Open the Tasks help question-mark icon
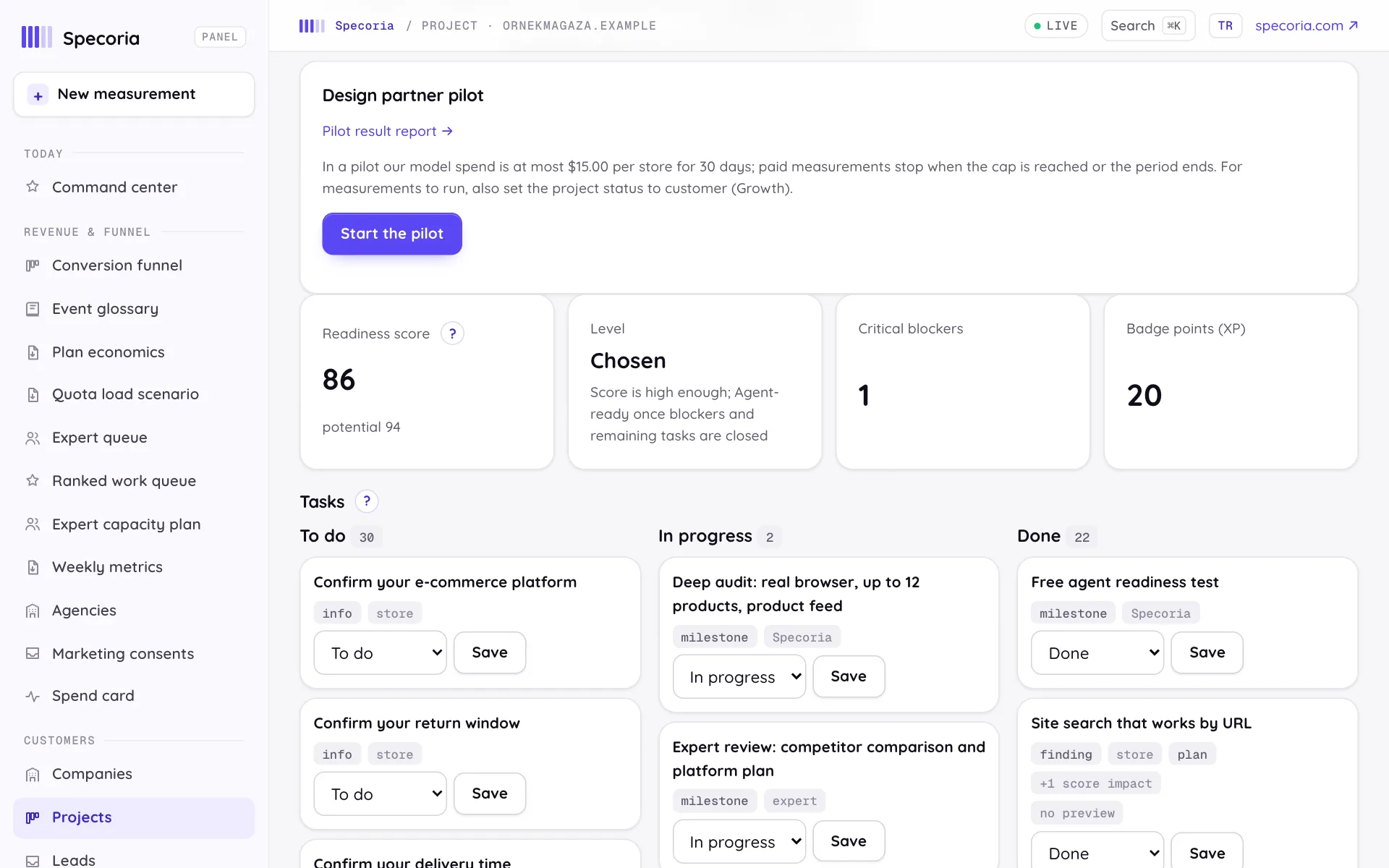This screenshot has width=1389, height=868. tap(367, 501)
